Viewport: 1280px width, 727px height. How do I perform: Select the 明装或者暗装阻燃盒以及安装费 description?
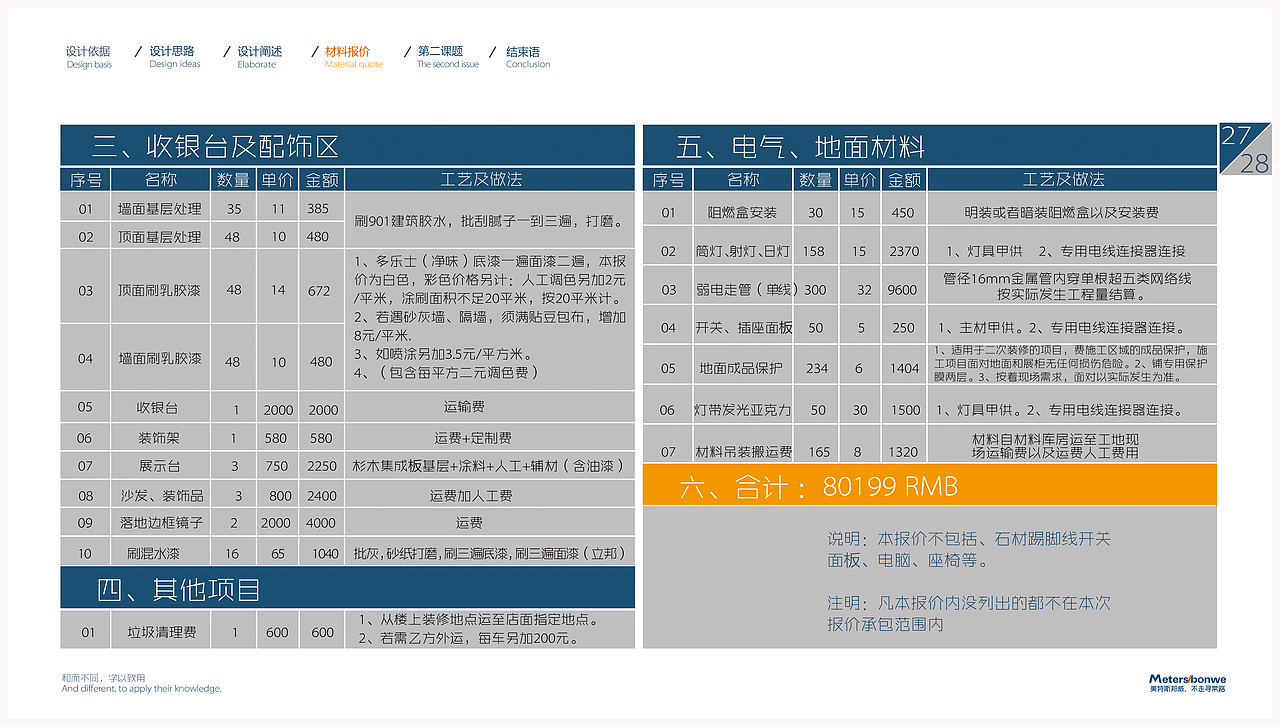coord(1062,213)
